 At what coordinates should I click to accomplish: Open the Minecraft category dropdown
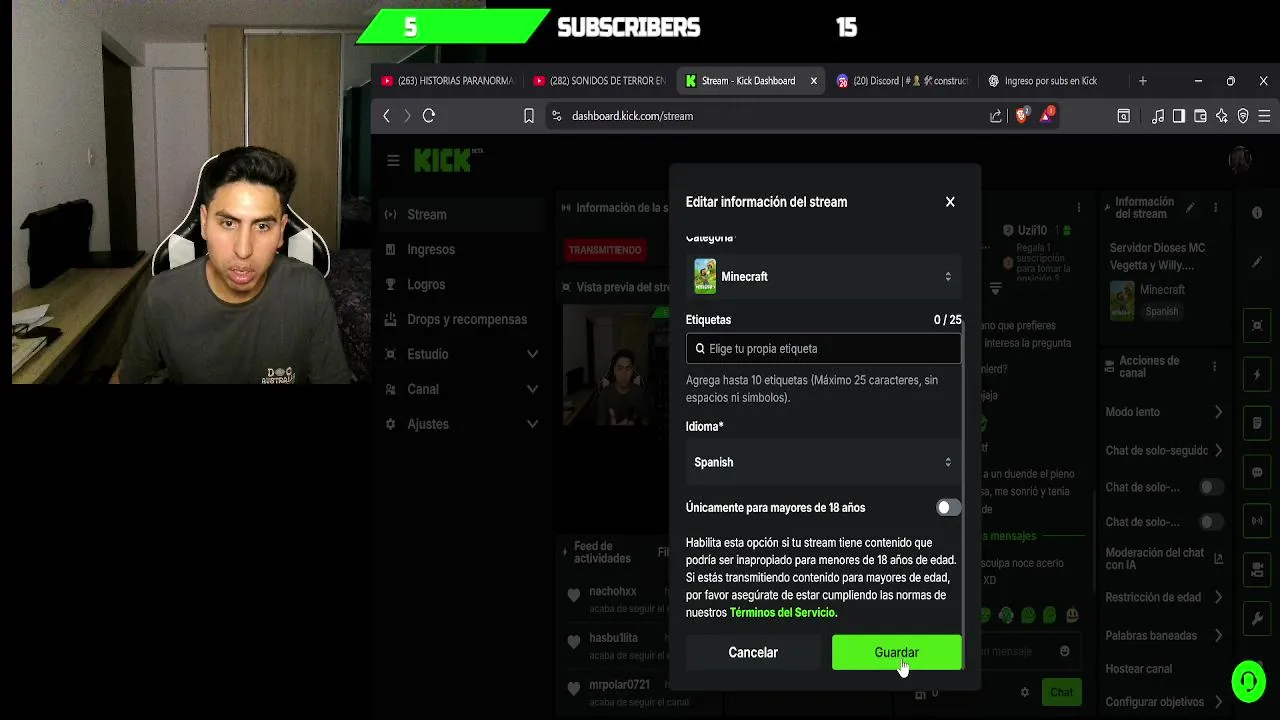pyautogui.click(x=823, y=277)
